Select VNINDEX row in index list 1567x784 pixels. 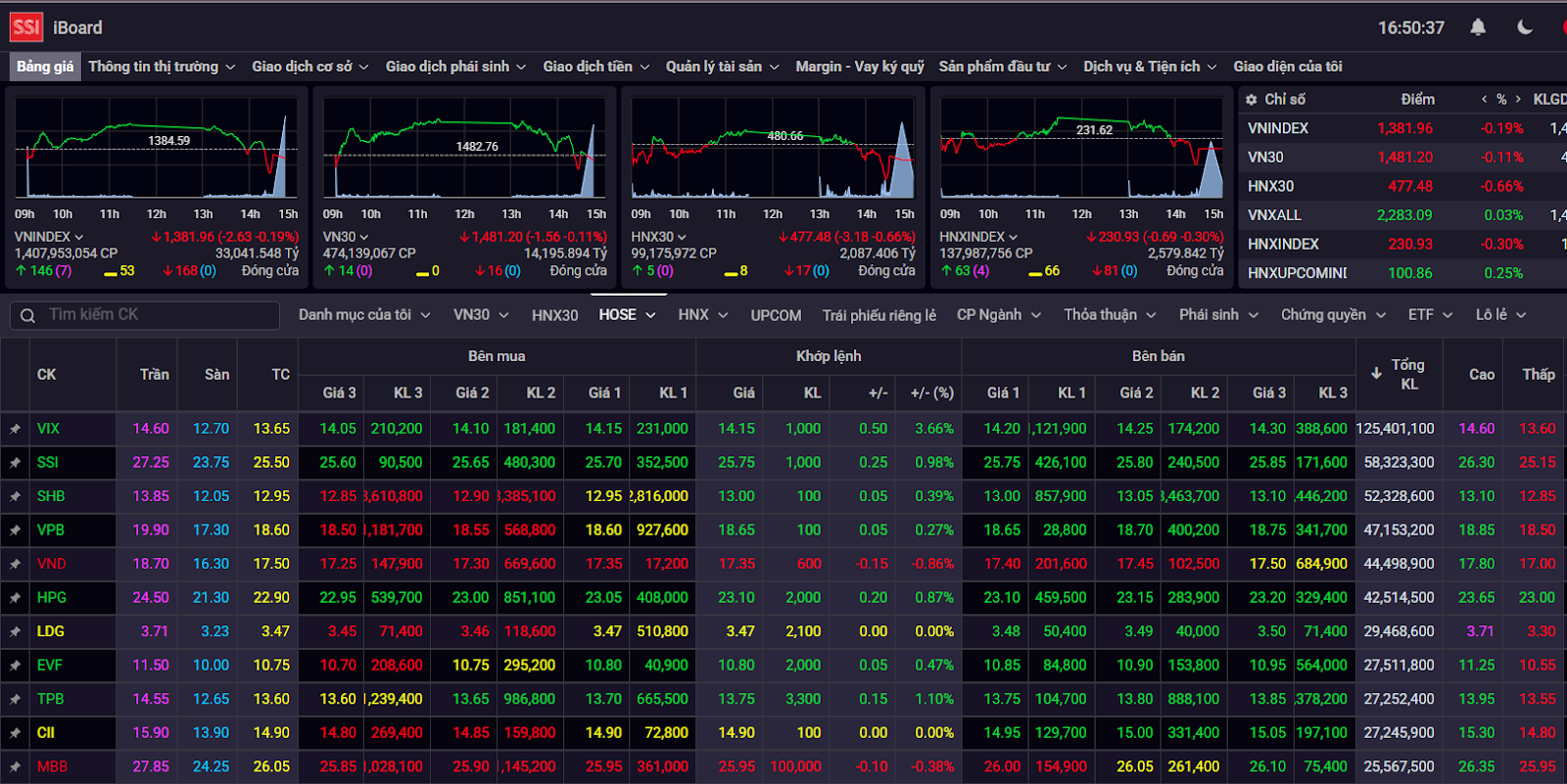(x=1402, y=128)
